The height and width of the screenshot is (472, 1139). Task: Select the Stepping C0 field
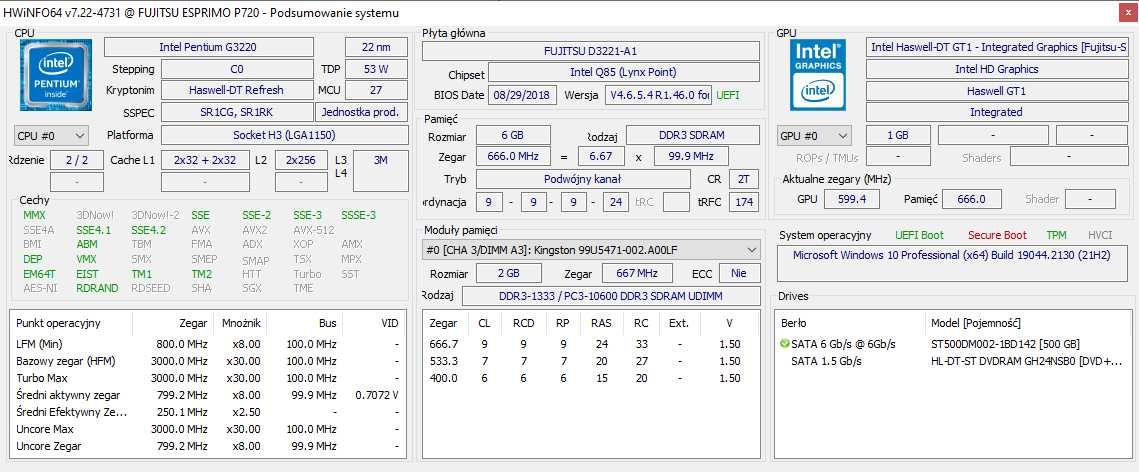(x=238, y=69)
